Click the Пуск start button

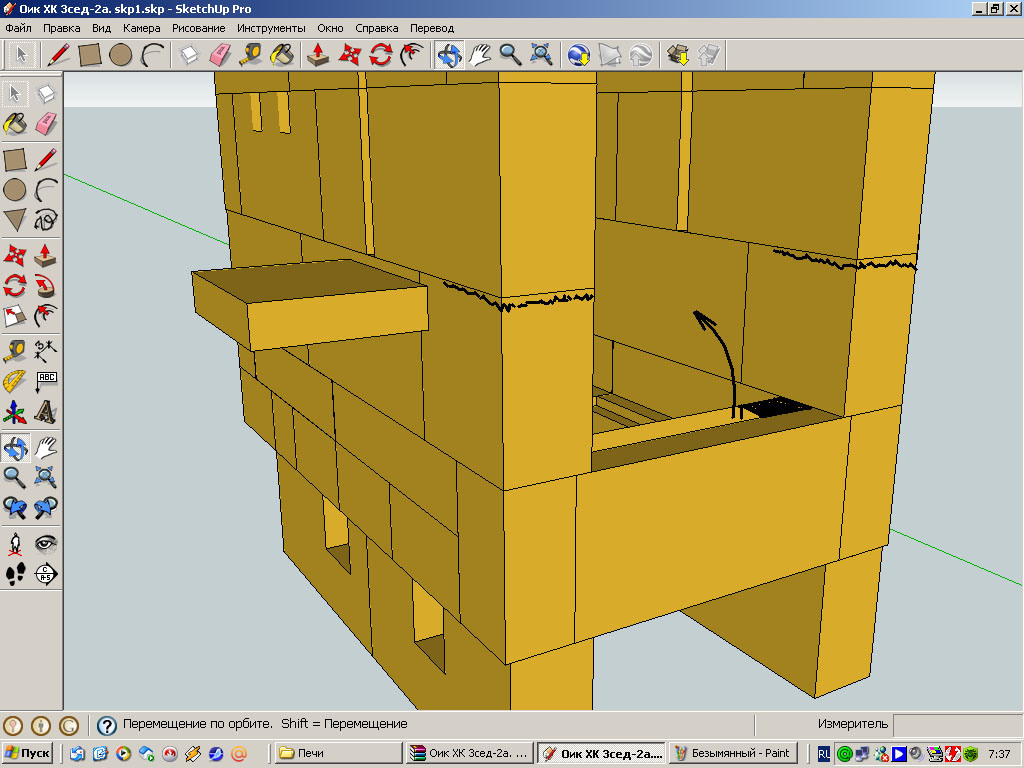coord(28,753)
